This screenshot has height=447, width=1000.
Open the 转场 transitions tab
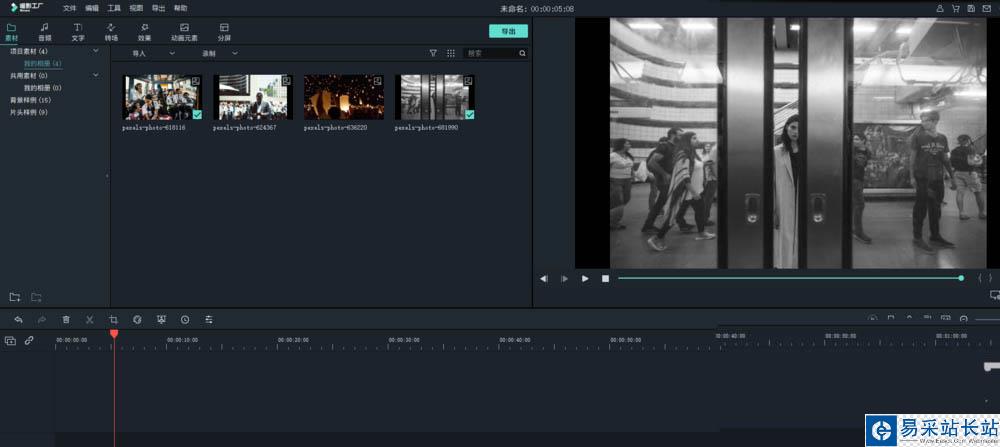coord(111,32)
